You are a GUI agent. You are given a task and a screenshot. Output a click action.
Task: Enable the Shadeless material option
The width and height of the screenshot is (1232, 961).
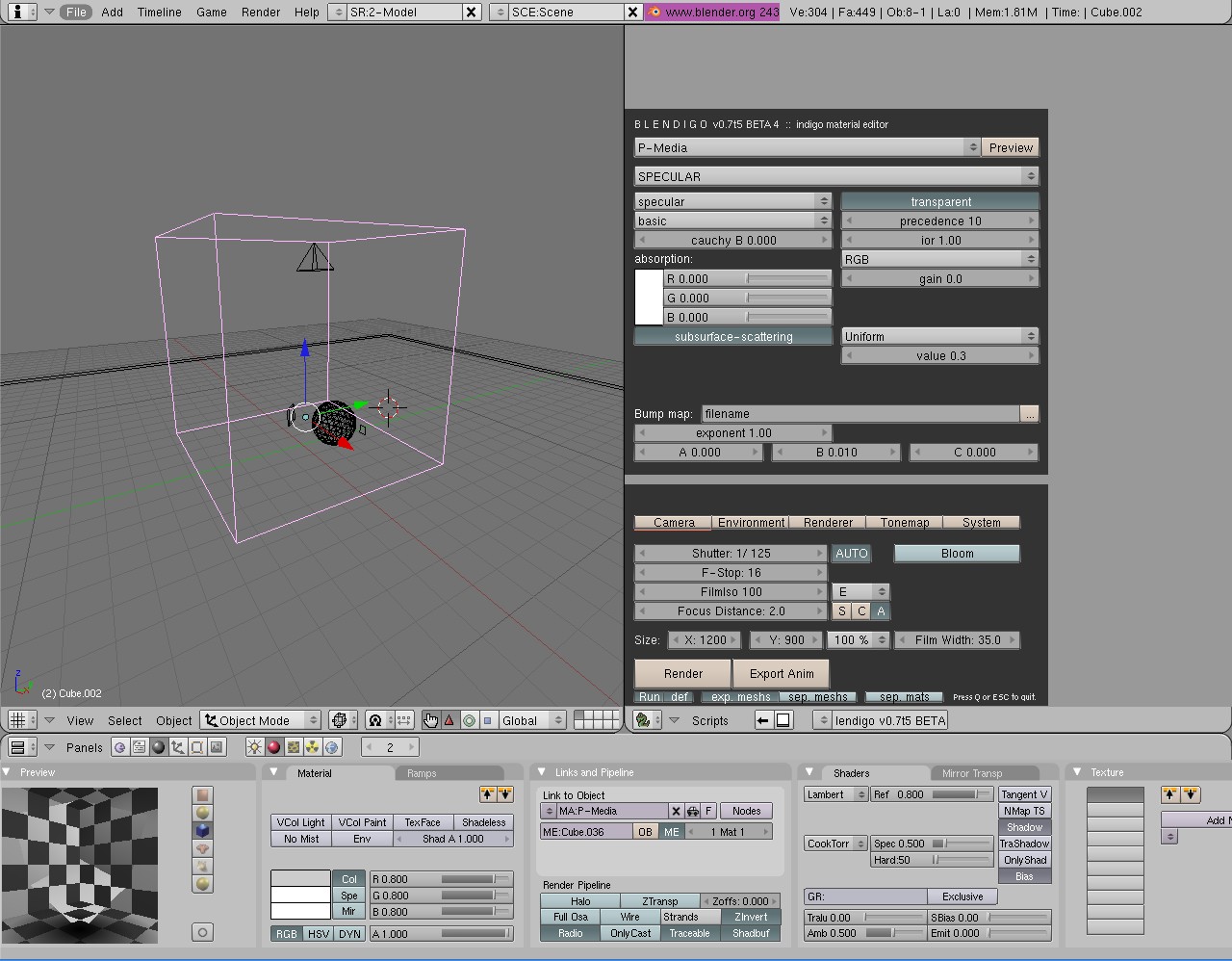tap(483, 822)
